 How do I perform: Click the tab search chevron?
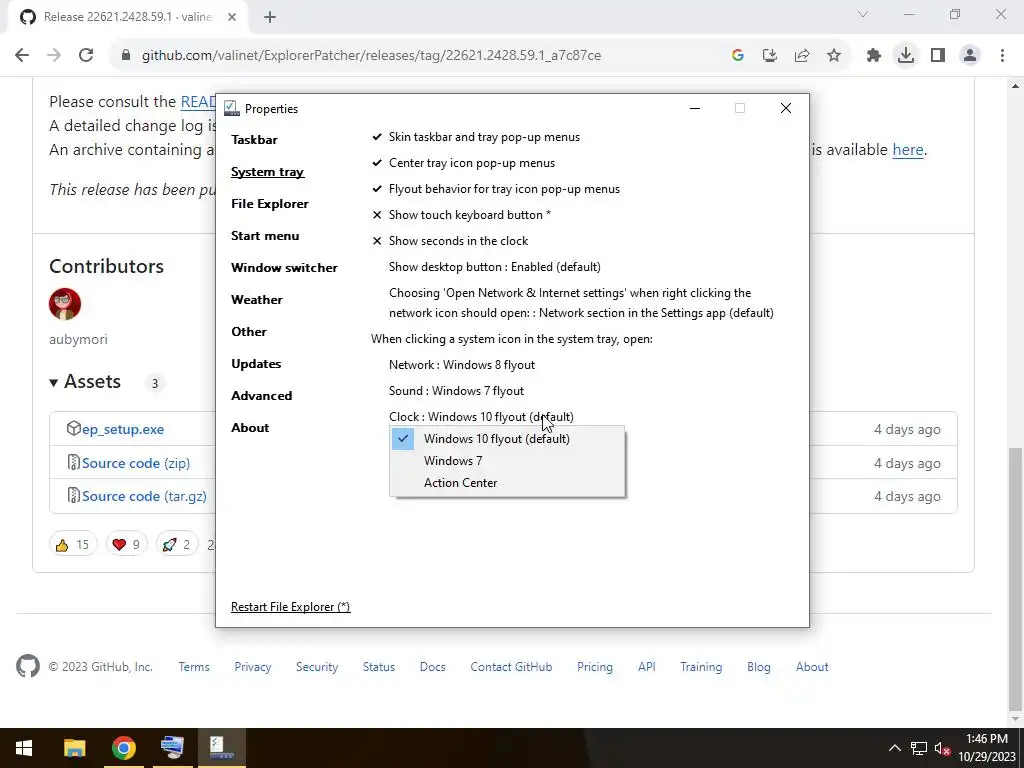863,14
